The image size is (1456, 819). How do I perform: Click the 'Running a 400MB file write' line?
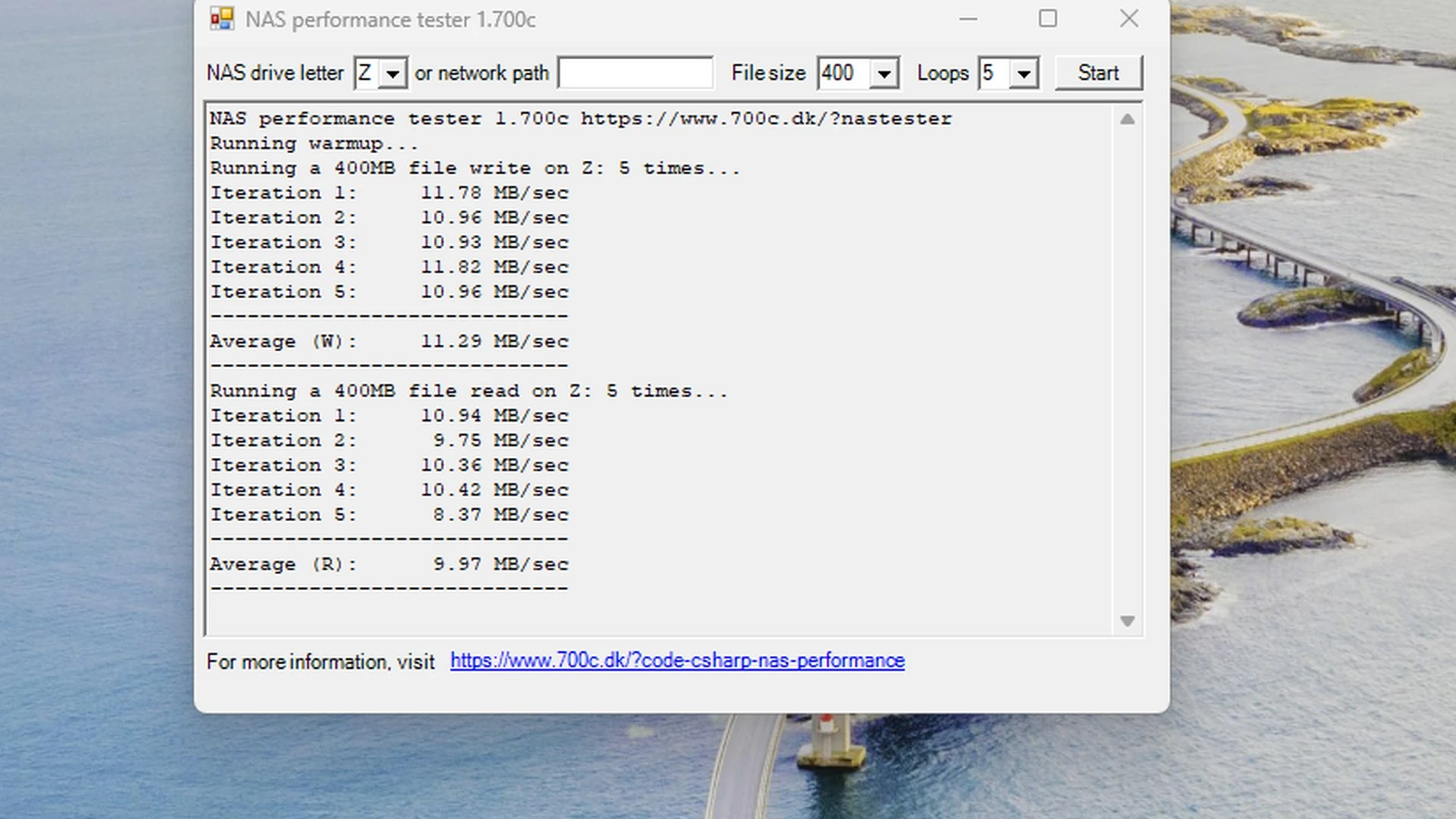(x=475, y=168)
